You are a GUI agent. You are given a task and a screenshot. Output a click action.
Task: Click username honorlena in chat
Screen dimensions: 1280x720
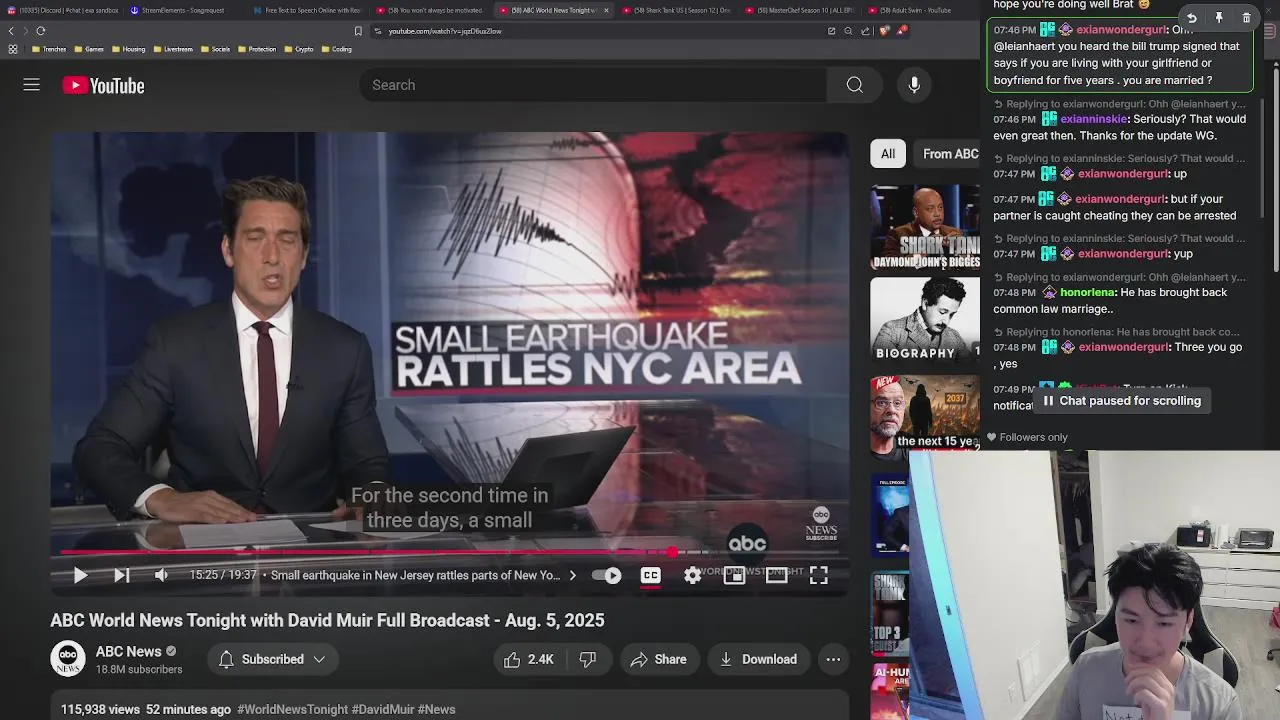[x=1087, y=293]
